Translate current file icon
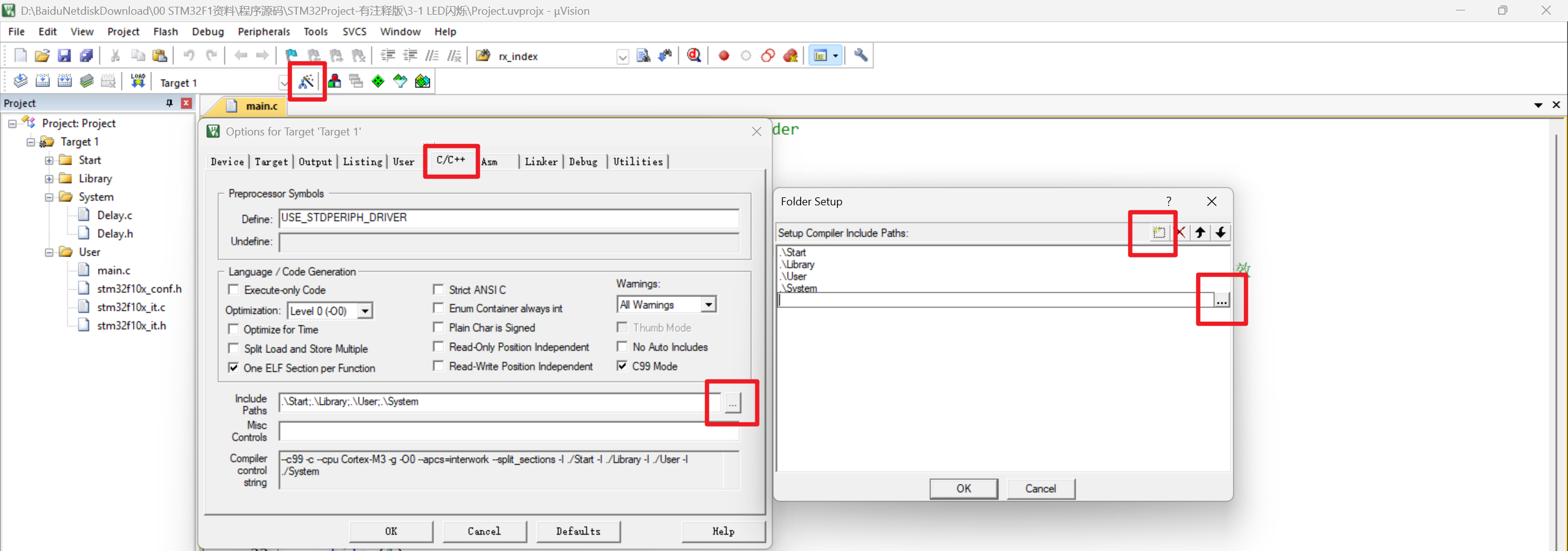The height and width of the screenshot is (551, 1568). click(x=20, y=82)
